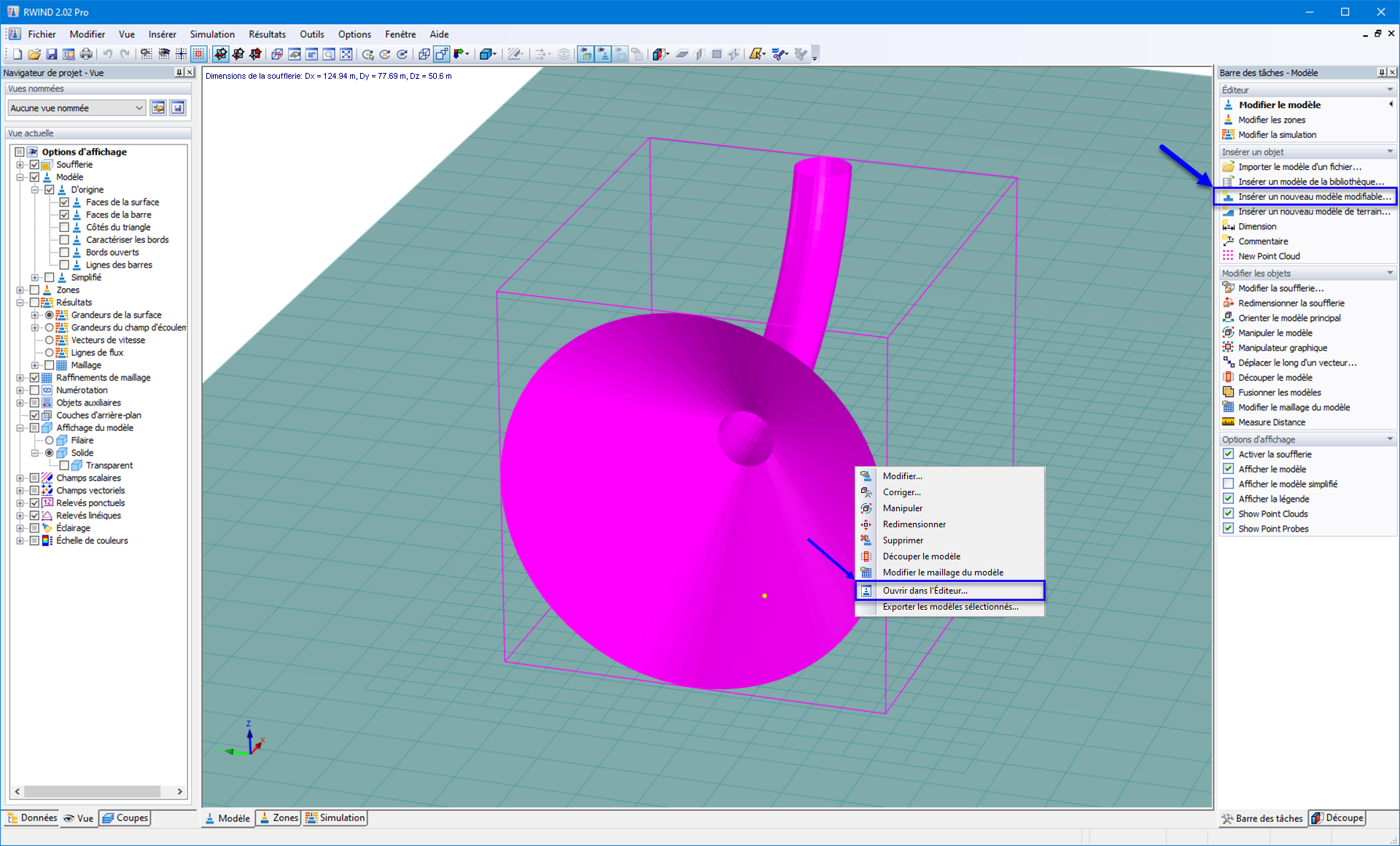Click the New file toolbar icon
Screen dimensions: 1400x846
[x=17, y=54]
